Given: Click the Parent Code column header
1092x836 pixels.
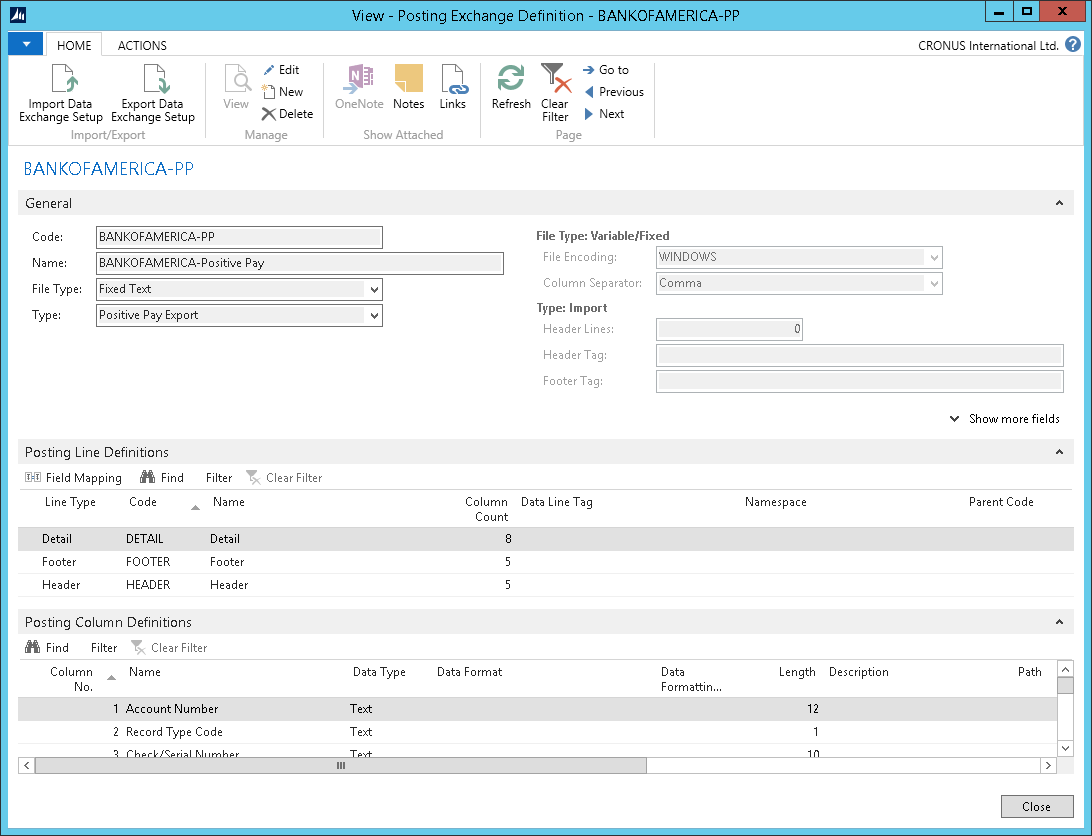Looking at the screenshot, I should (1001, 502).
